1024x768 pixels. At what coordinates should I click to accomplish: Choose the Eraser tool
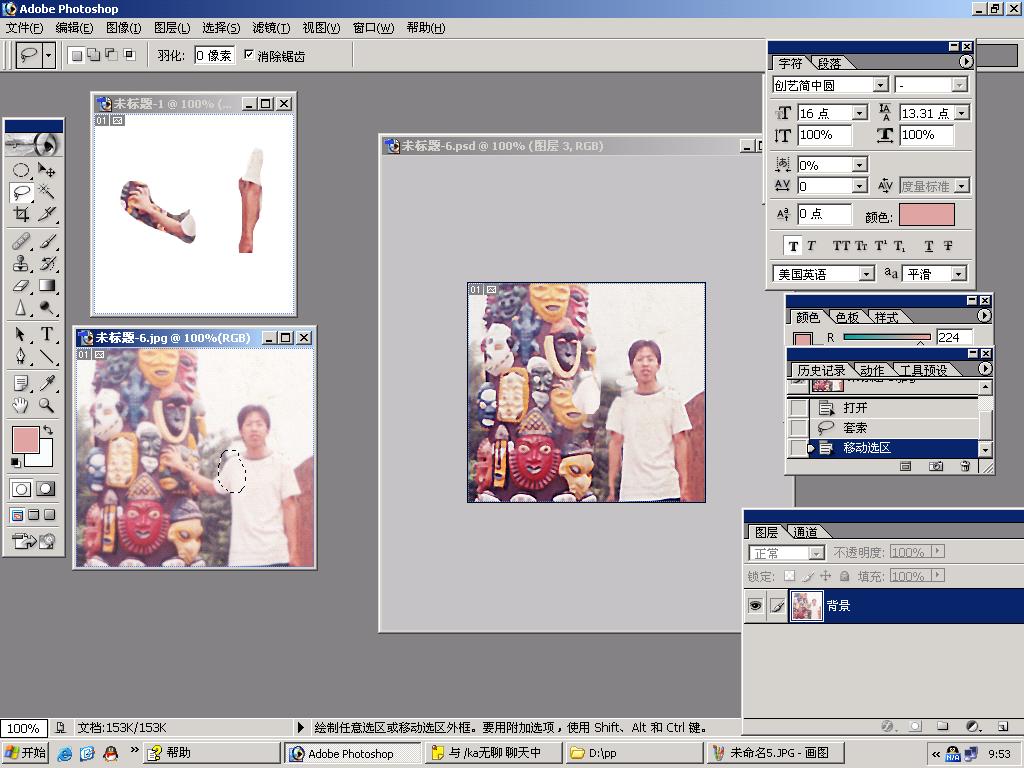click(20, 286)
